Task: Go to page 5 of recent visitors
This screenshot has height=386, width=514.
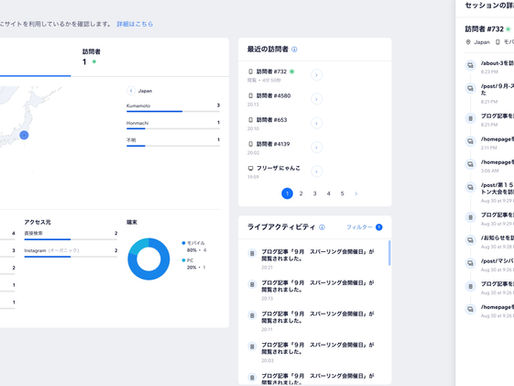Action: point(342,193)
